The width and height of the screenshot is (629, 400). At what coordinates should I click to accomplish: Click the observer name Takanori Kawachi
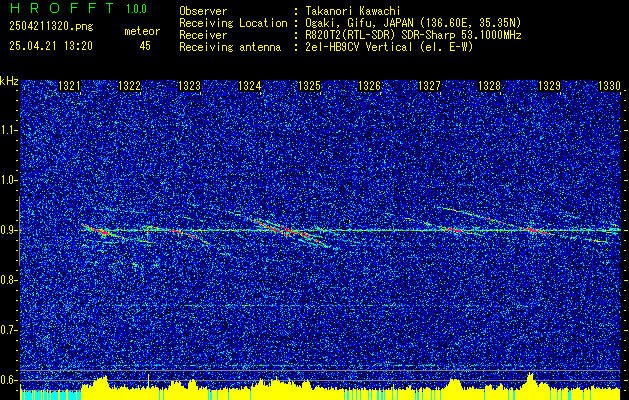click(353, 11)
